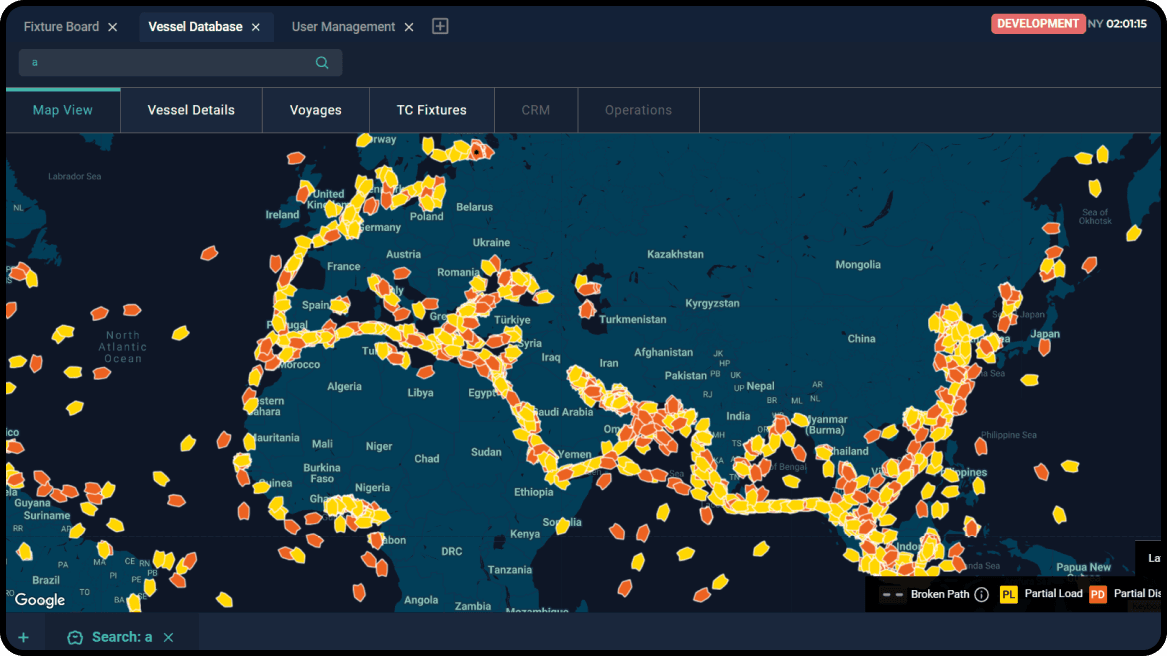Close the Vessel Database tab
Viewport: 1167px width, 656px height.
click(x=255, y=27)
